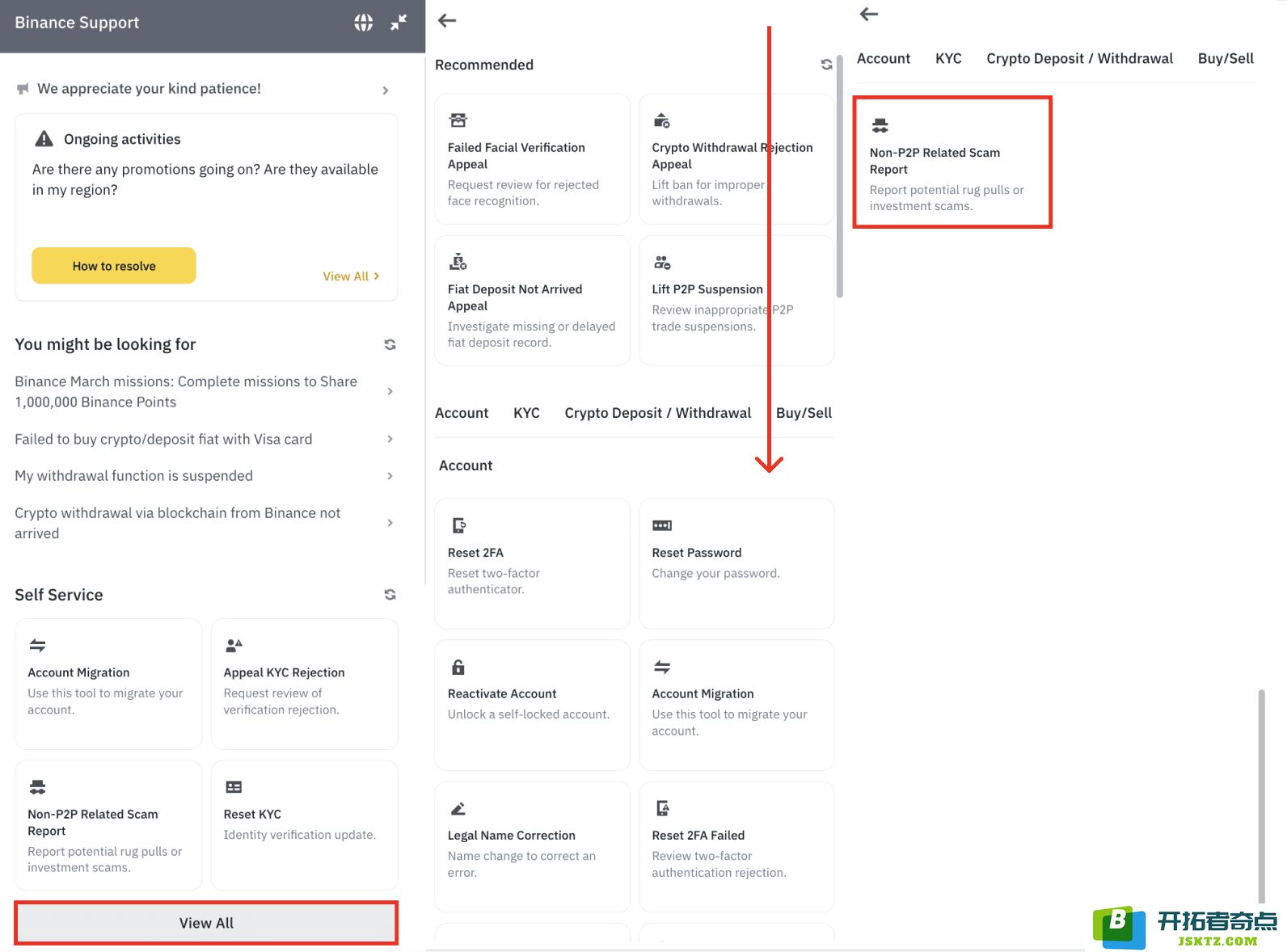Collapse the Binance Support chat window
This screenshot has width=1287, height=952.
[x=399, y=23]
